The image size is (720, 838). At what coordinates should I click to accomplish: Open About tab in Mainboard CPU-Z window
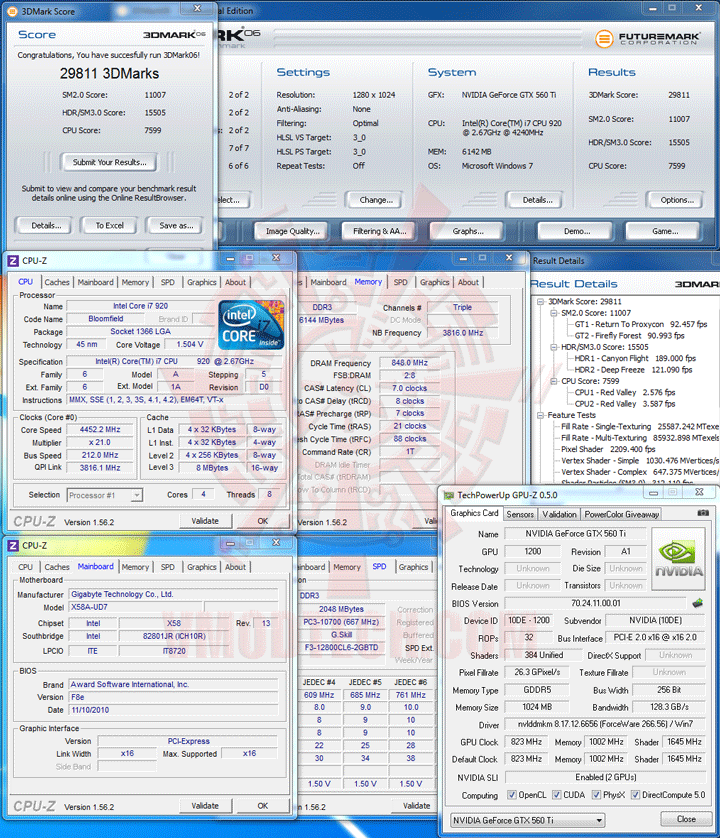coord(235,567)
